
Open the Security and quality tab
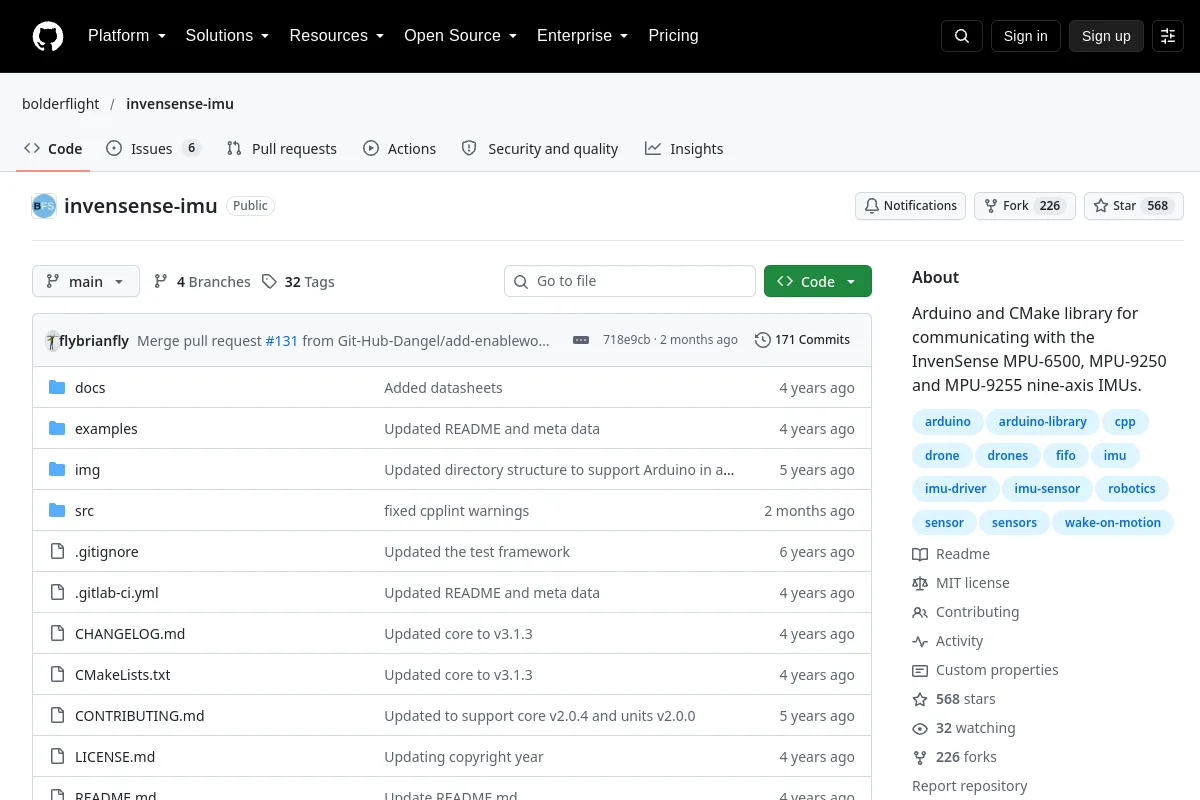(x=540, y=149)
